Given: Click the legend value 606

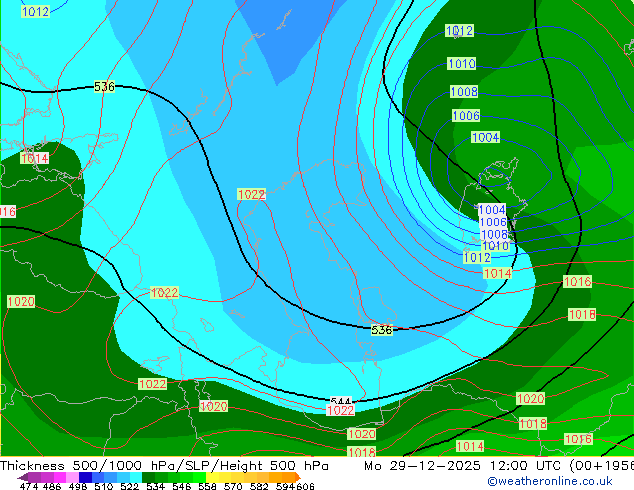Looking at the screenshot, I should 305,486.
